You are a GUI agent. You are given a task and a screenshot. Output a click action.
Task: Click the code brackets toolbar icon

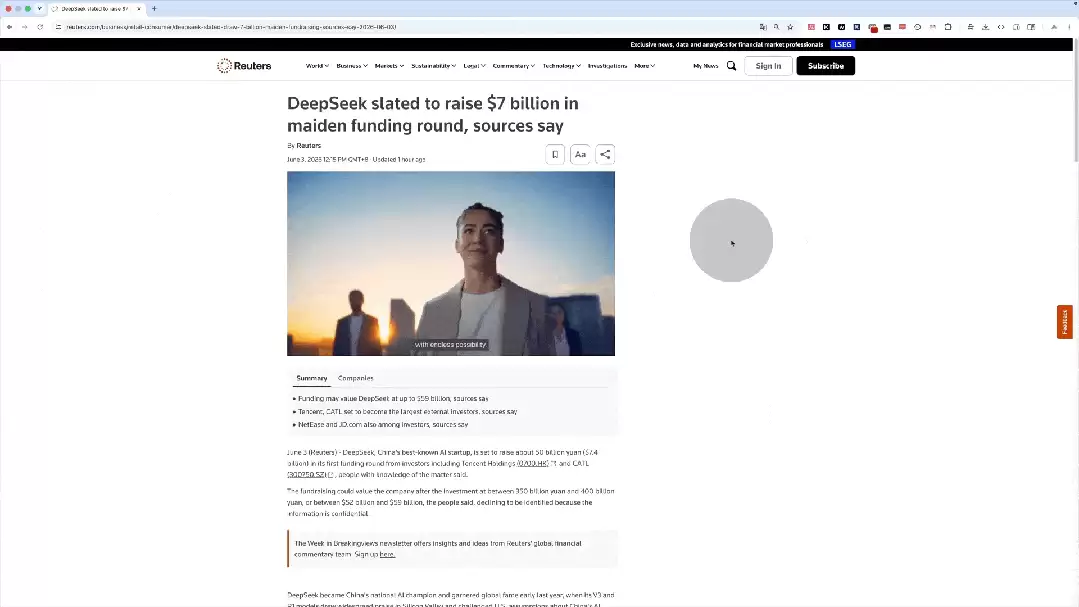coord(1001,27)
